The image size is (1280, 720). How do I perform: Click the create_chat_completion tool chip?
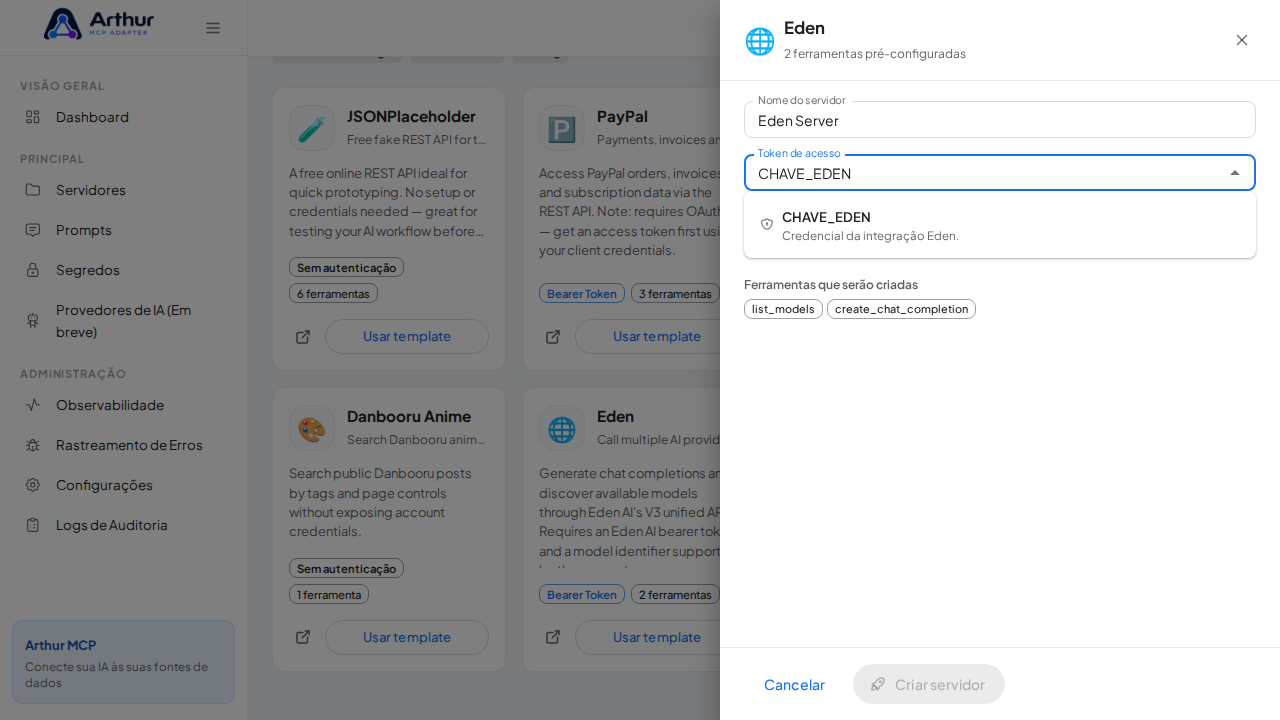(901, 309)
